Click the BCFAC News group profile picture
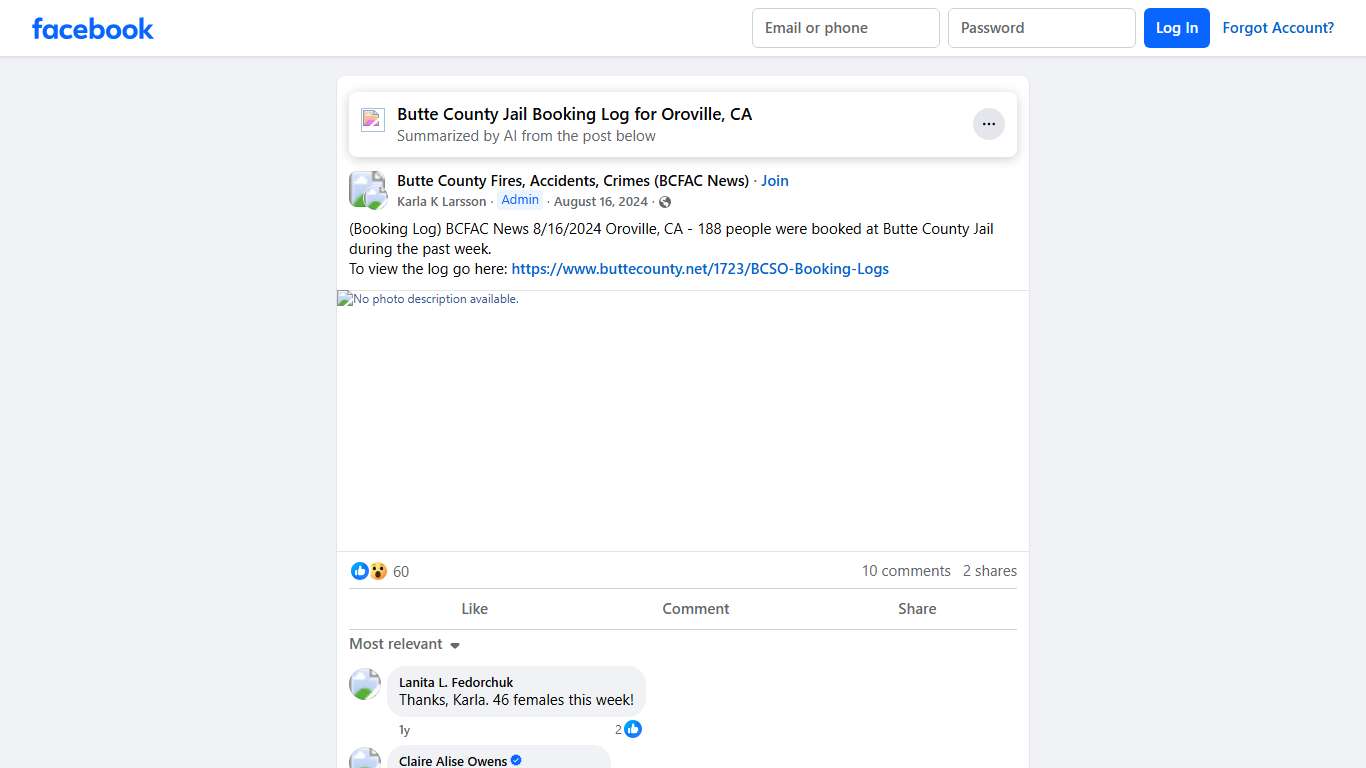The height and width of the screenshot is (768, 1366). [x=367, y=189]
